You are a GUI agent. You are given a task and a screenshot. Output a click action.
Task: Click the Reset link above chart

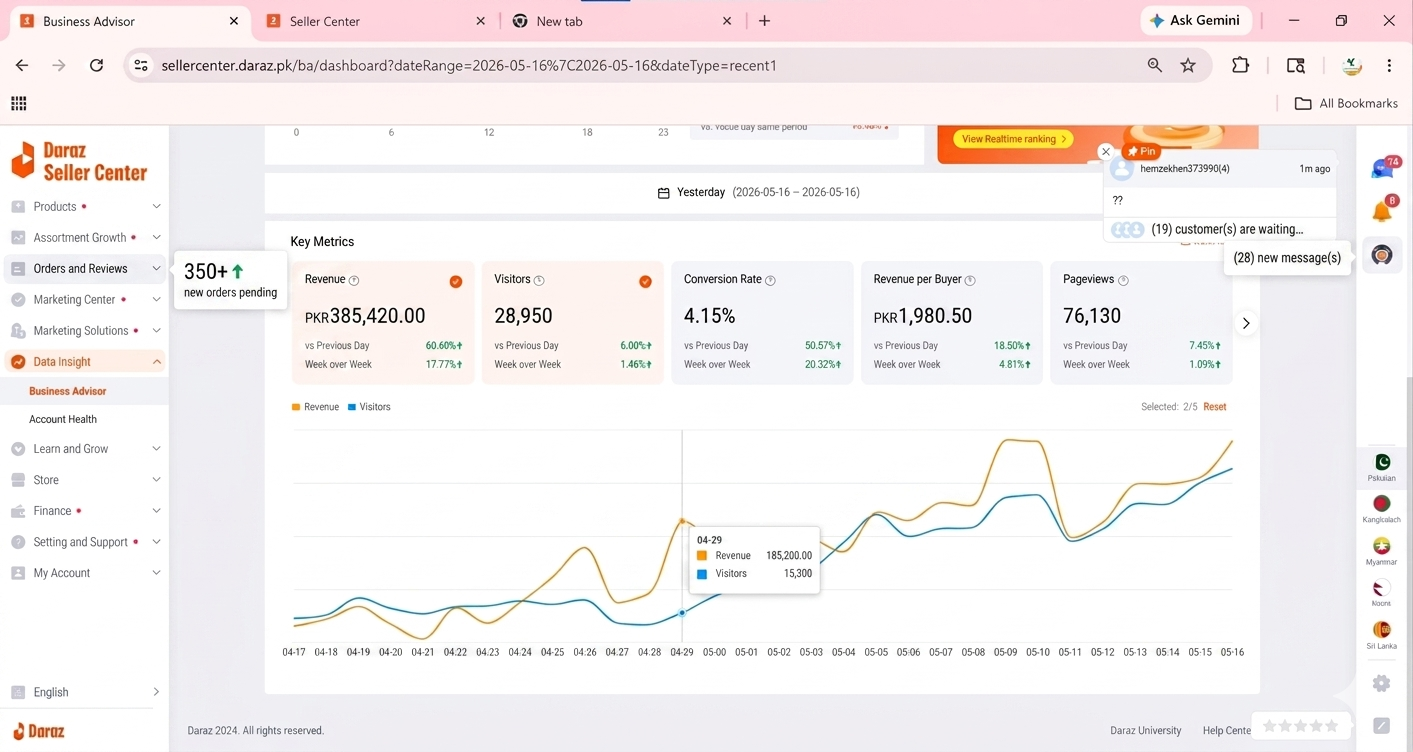(1214, 407)
